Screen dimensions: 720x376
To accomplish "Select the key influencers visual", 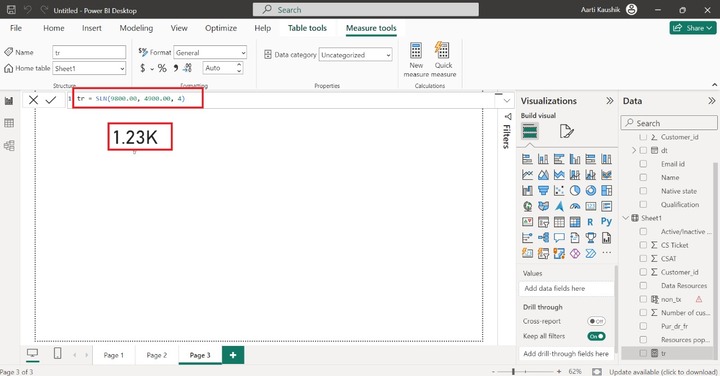I will [x=528, y=238].
